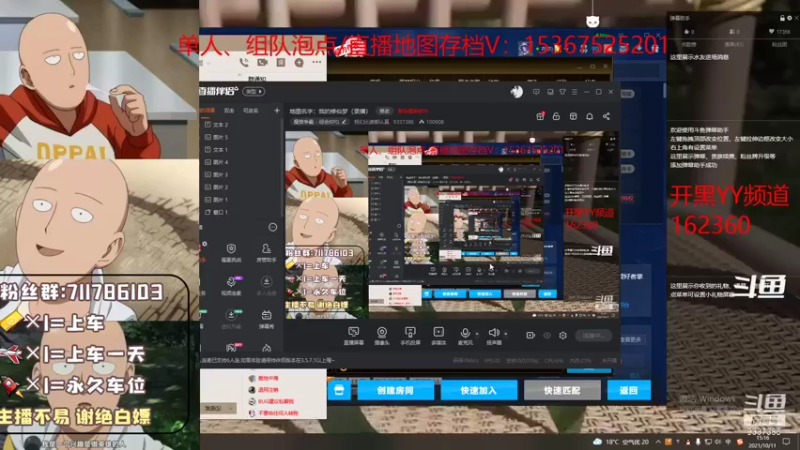Select the 图片 4 source
800x450 pixels.
[241, 162]
